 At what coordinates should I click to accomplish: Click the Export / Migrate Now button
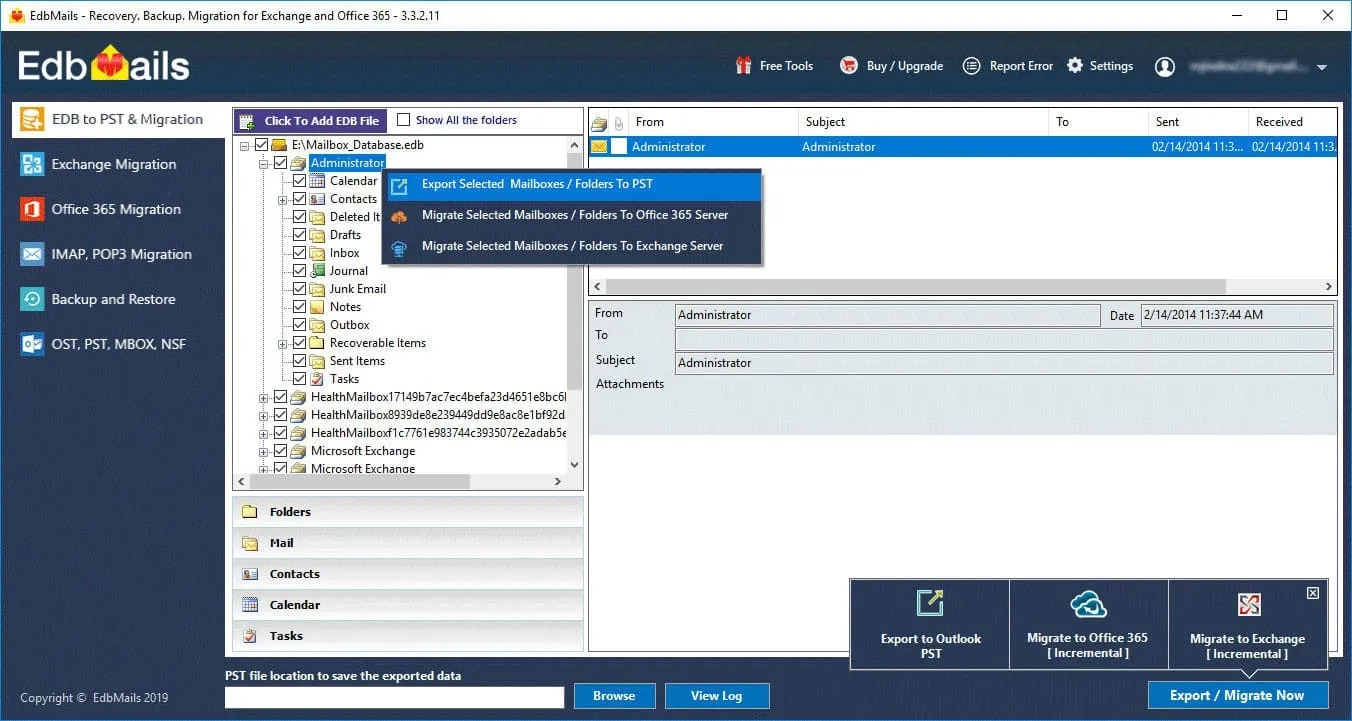(x=1237, y=695)
